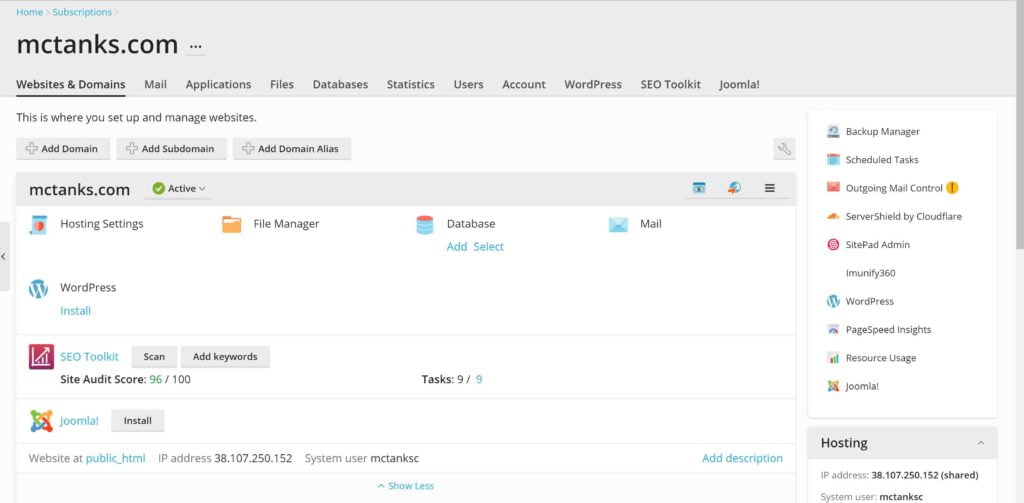Collapse the Hosting panel chevron
The height and width of the screenshot is (503, 1024).
(x=981, y=443)
